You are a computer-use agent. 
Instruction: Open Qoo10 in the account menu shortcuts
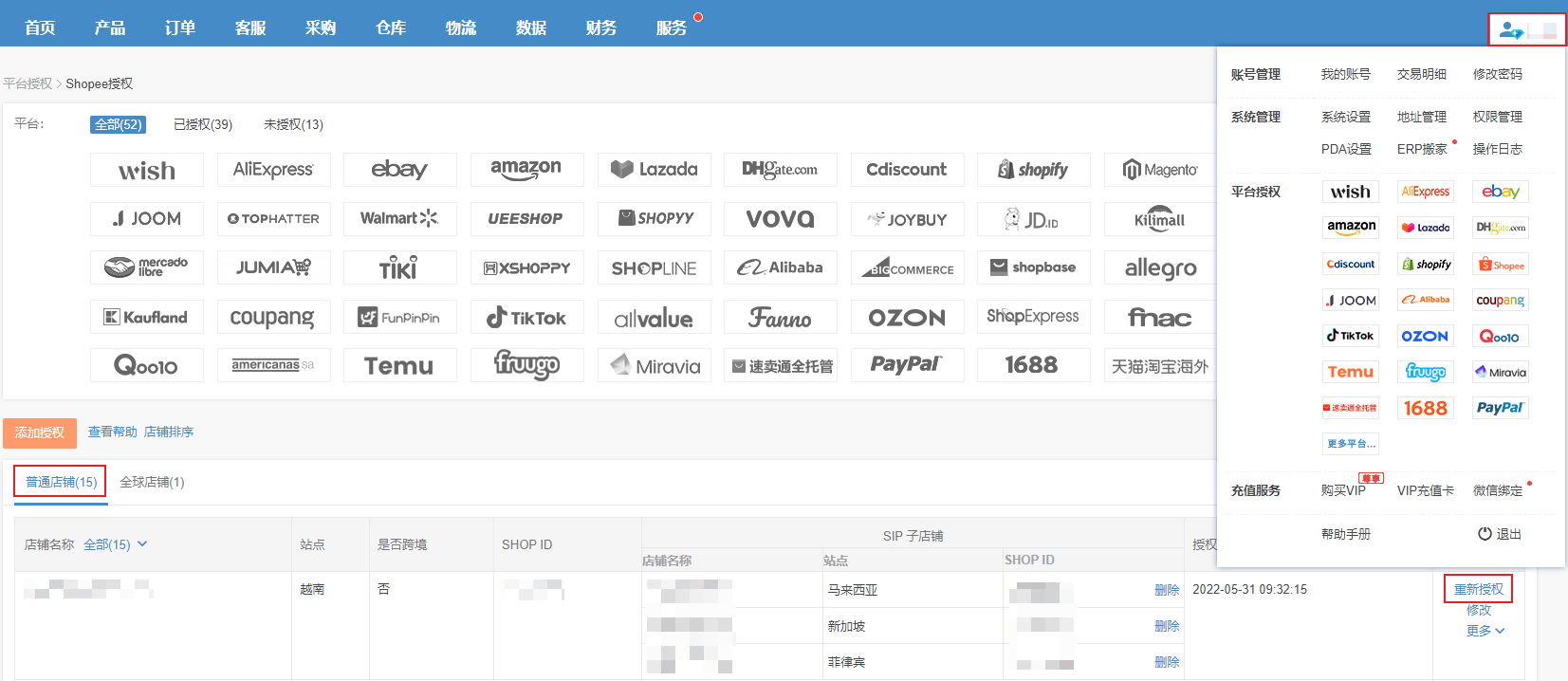click(x=1501, y=336)
